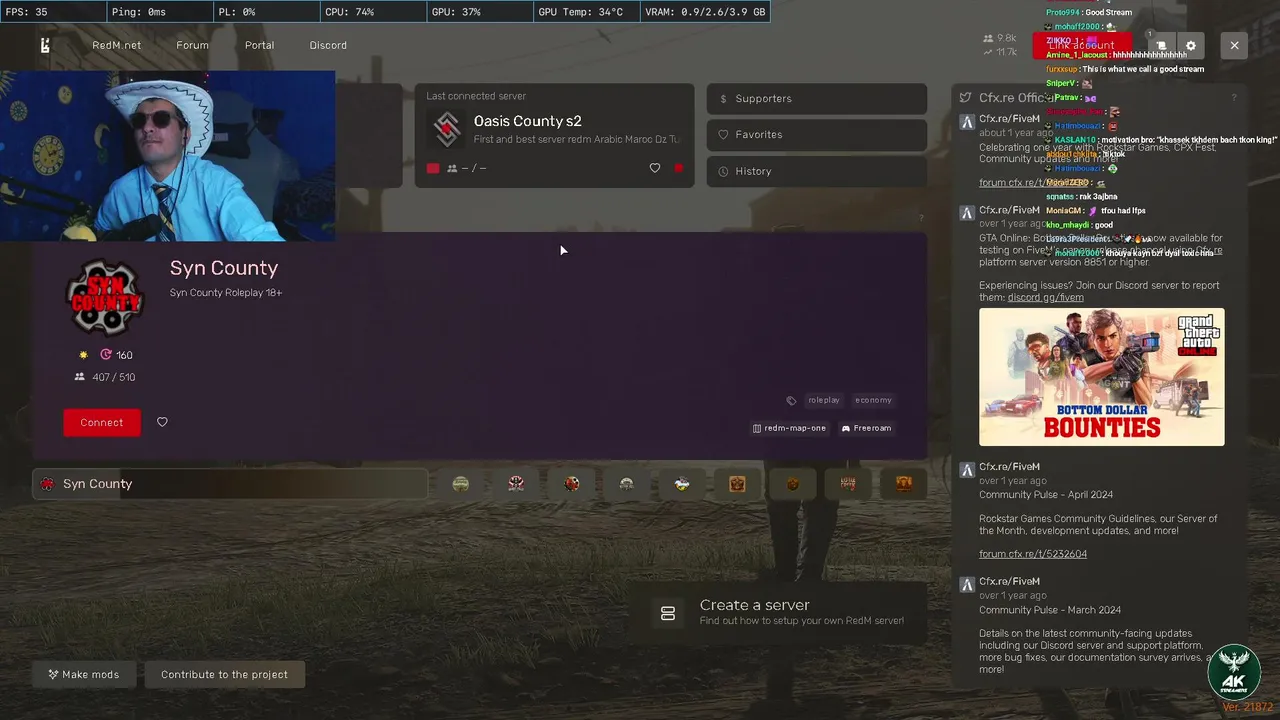The width and height of the screenshot is (1280, 720).
Task: Click the tag icon before roleplay
Action: [791, 400]
